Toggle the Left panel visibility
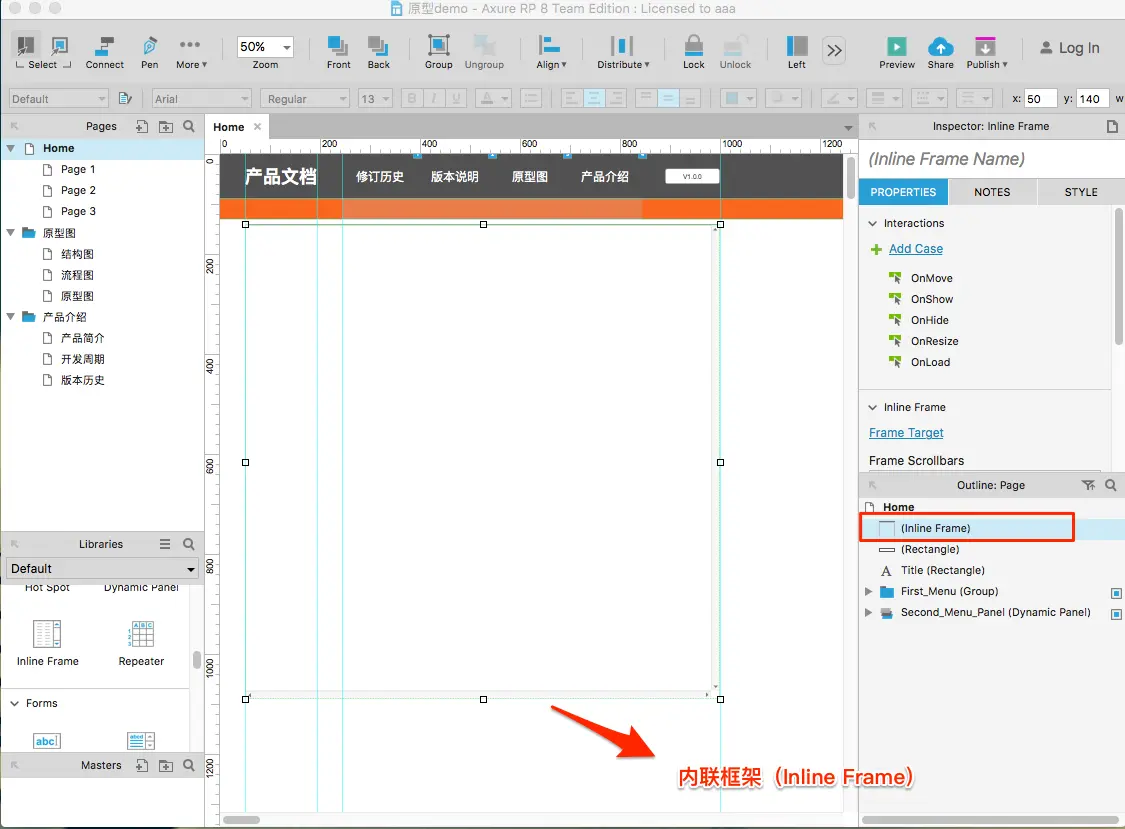 [x=796, y=52]
